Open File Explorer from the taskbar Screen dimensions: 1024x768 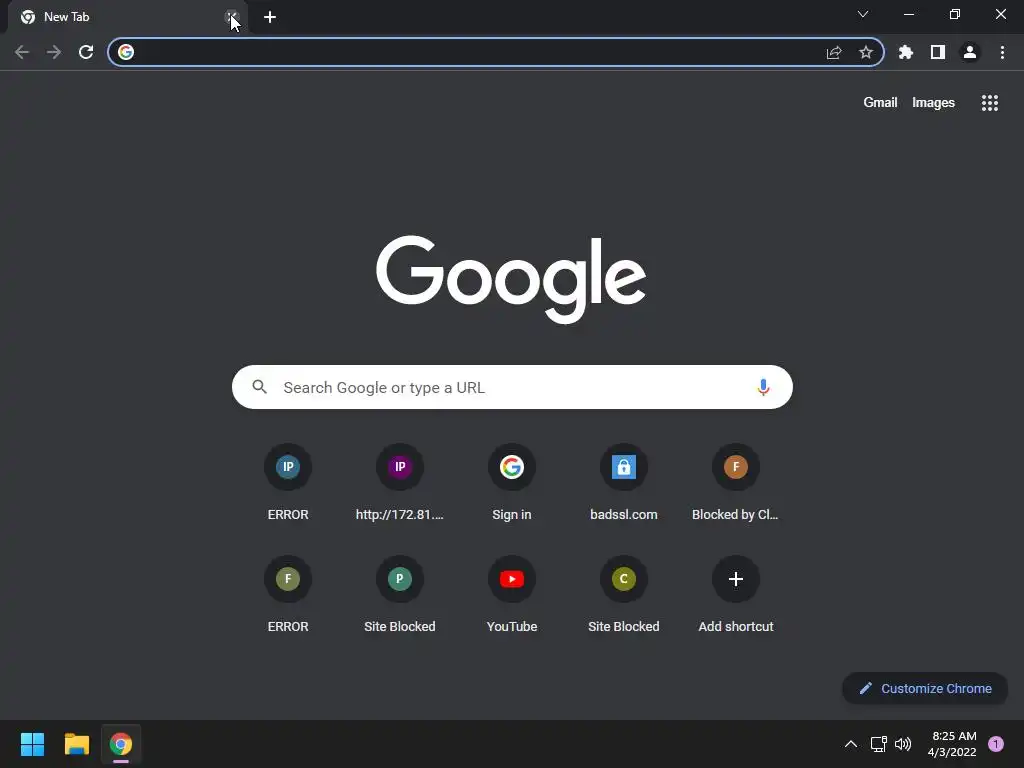pyautogui.click(x=76, y=744)
